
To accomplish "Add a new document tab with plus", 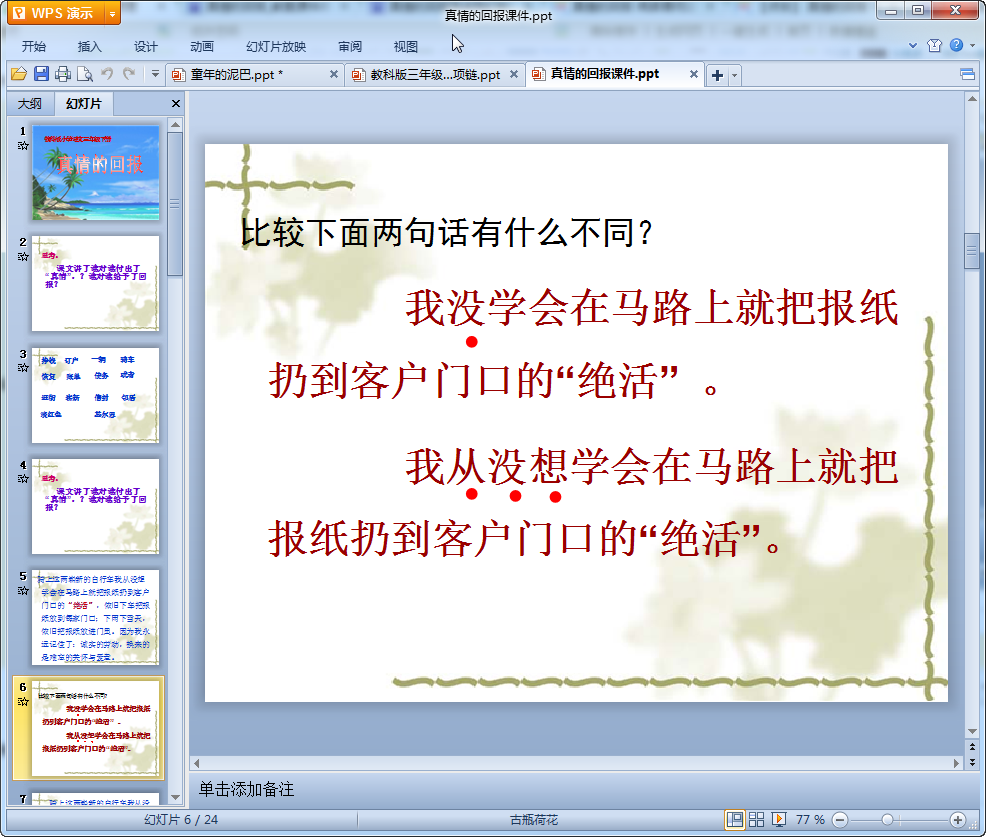I will coord(717,75).
